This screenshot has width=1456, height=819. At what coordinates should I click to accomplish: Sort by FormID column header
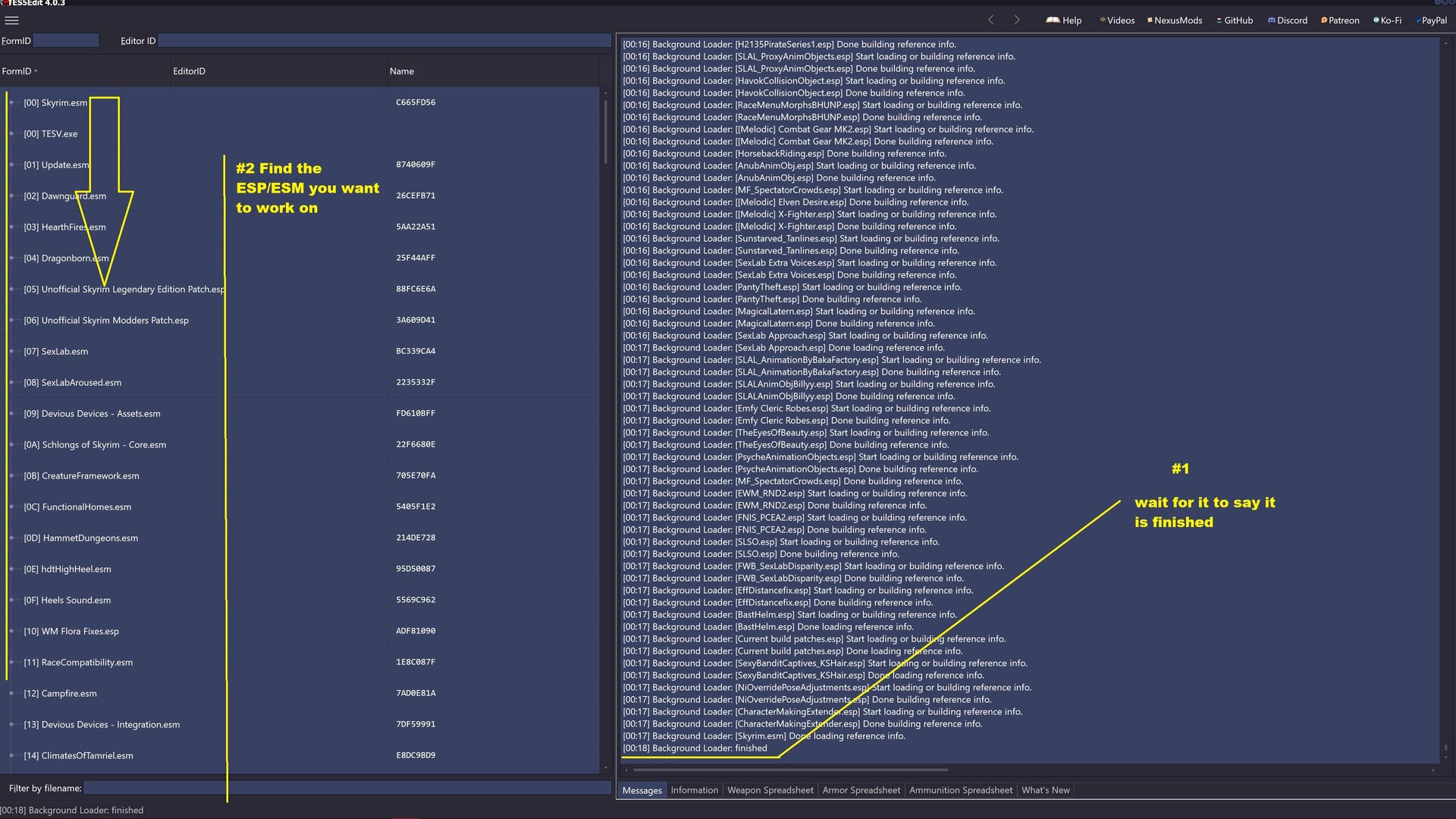(86, 71)
